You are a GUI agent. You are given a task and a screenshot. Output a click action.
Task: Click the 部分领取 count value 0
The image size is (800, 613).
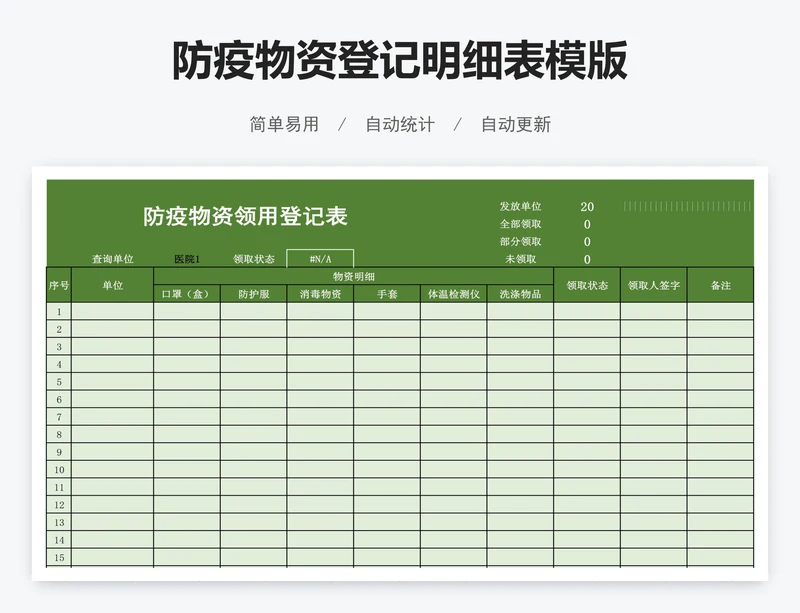587,242
